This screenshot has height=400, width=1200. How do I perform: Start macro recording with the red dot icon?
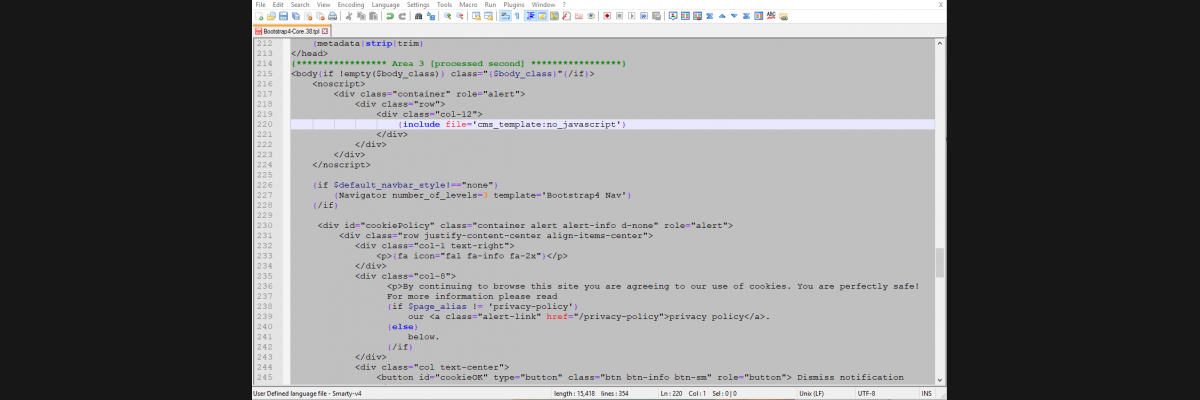tap(607, 16)
